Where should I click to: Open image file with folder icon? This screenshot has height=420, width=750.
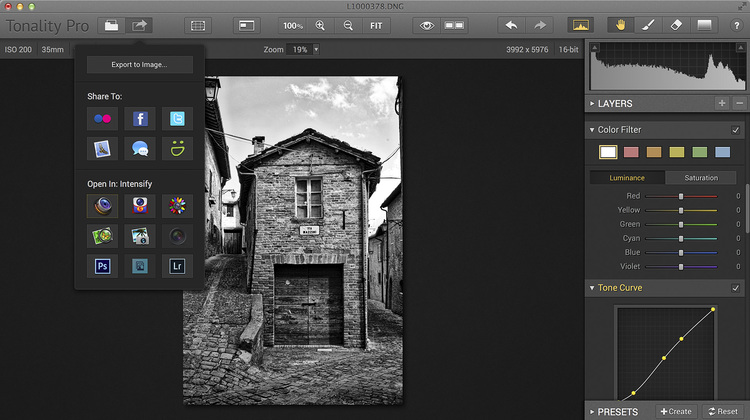111,25
